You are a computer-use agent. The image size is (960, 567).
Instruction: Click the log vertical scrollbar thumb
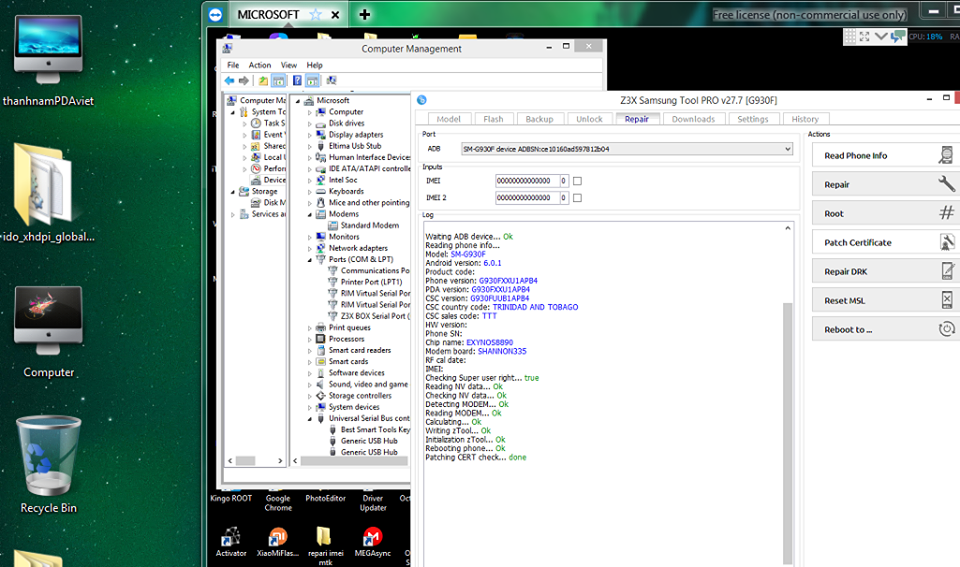pyautogui.click(x=787, y=432)
